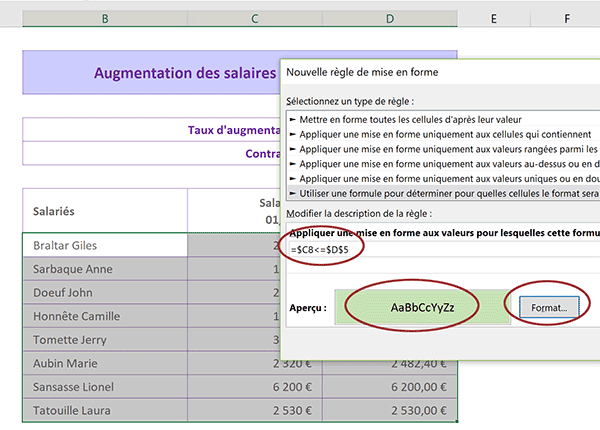600x430 pixels.
Task: Select column C header
Action: click(x=255, y=18)
